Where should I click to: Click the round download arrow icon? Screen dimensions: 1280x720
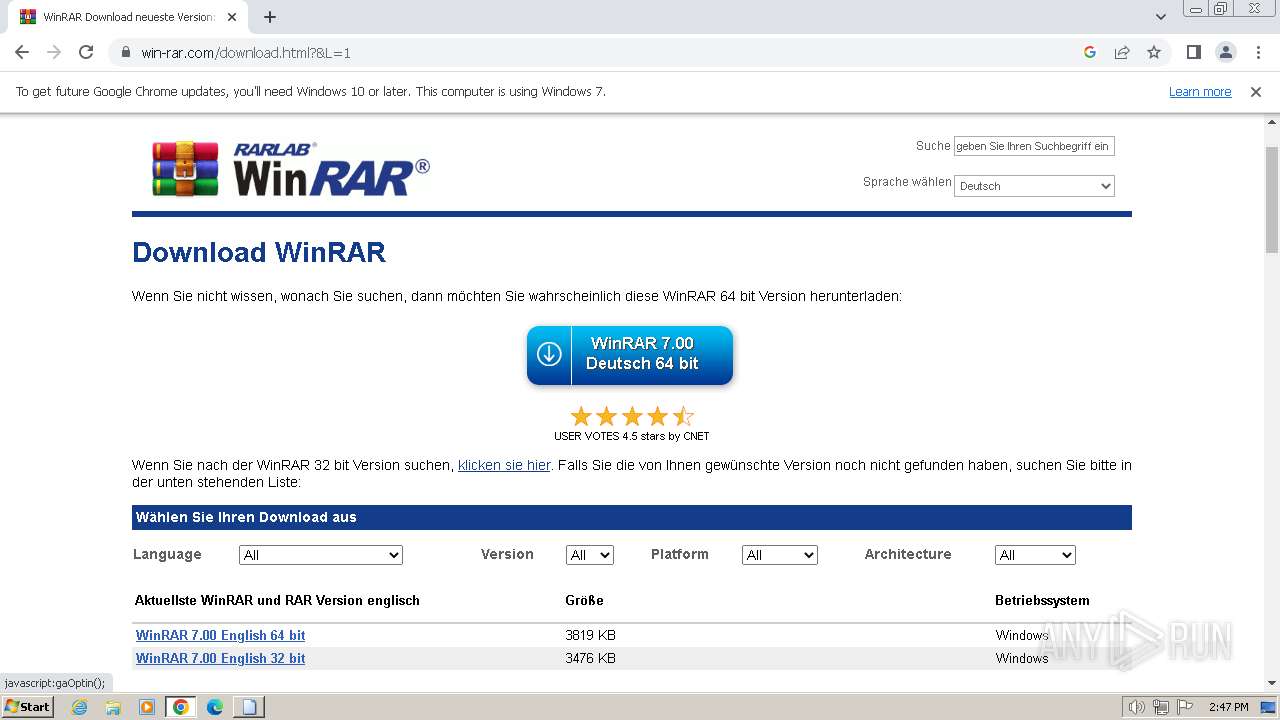coord(549,354)
